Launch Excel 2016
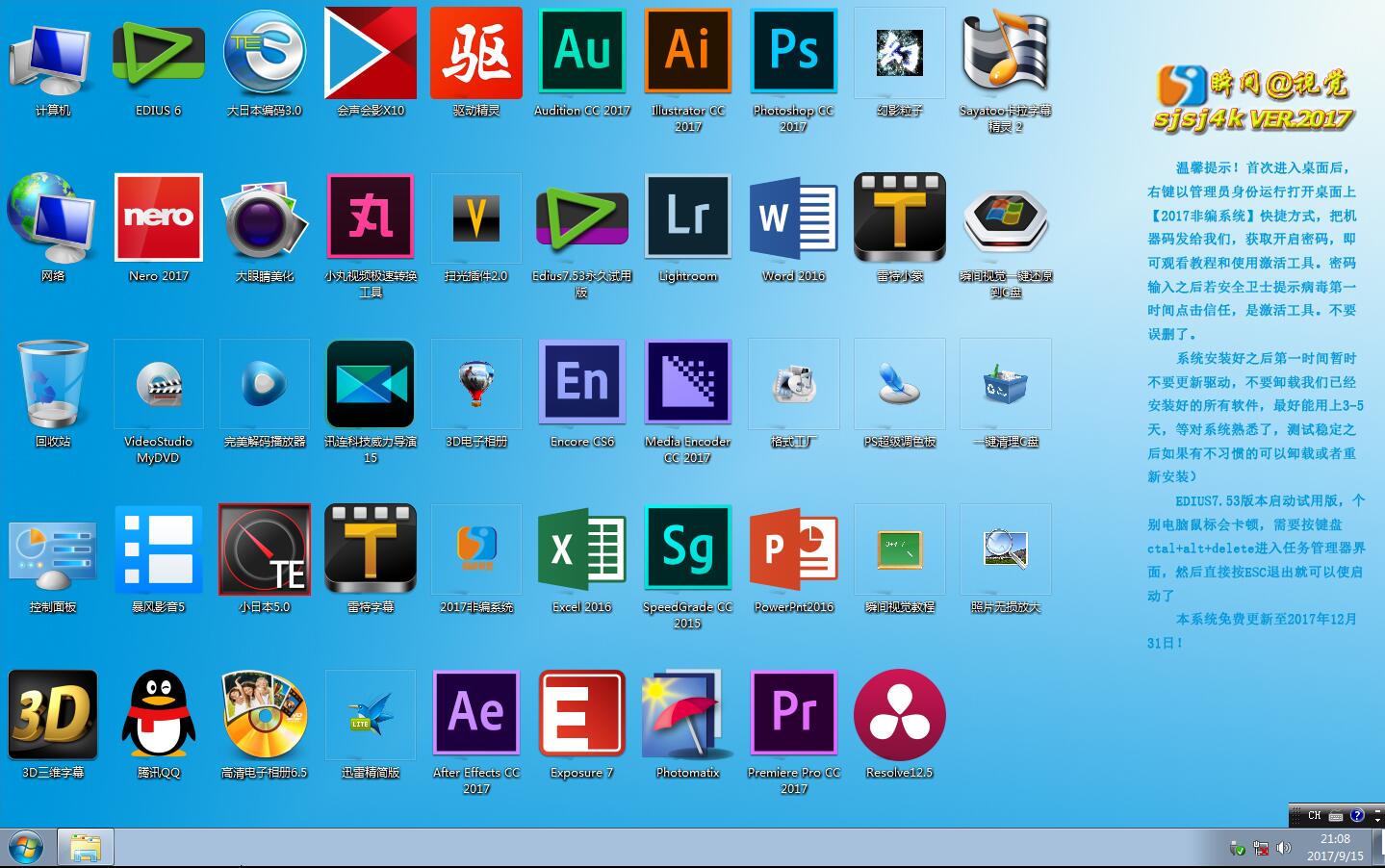The height and width of the screenshot is (868, 1385). point(582,549)
